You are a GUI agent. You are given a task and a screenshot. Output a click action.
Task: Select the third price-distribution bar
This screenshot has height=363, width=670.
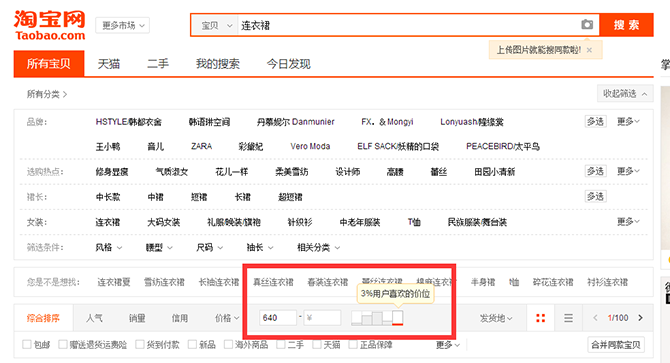377,318
